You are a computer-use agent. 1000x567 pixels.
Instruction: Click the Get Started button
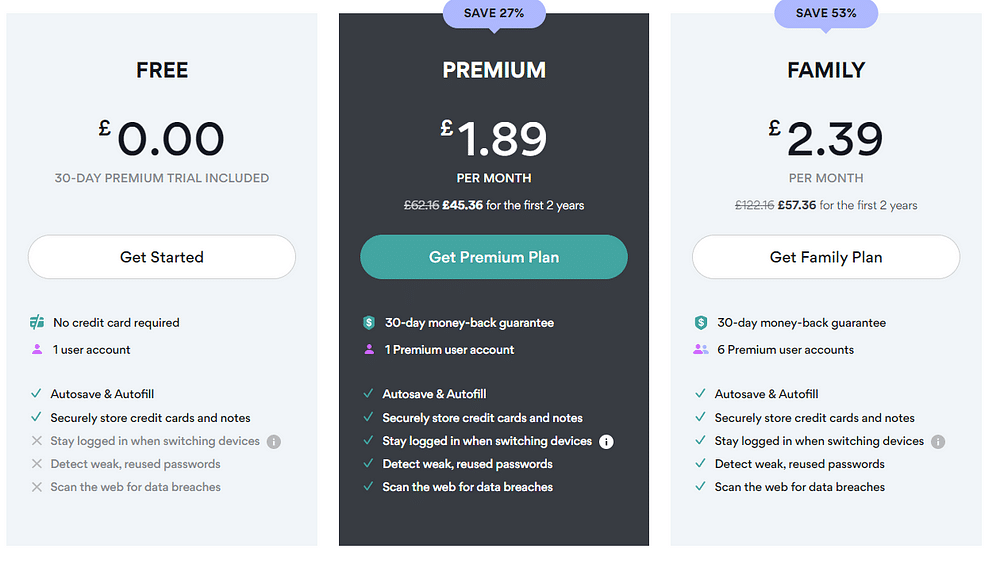(x=162, y=257)
